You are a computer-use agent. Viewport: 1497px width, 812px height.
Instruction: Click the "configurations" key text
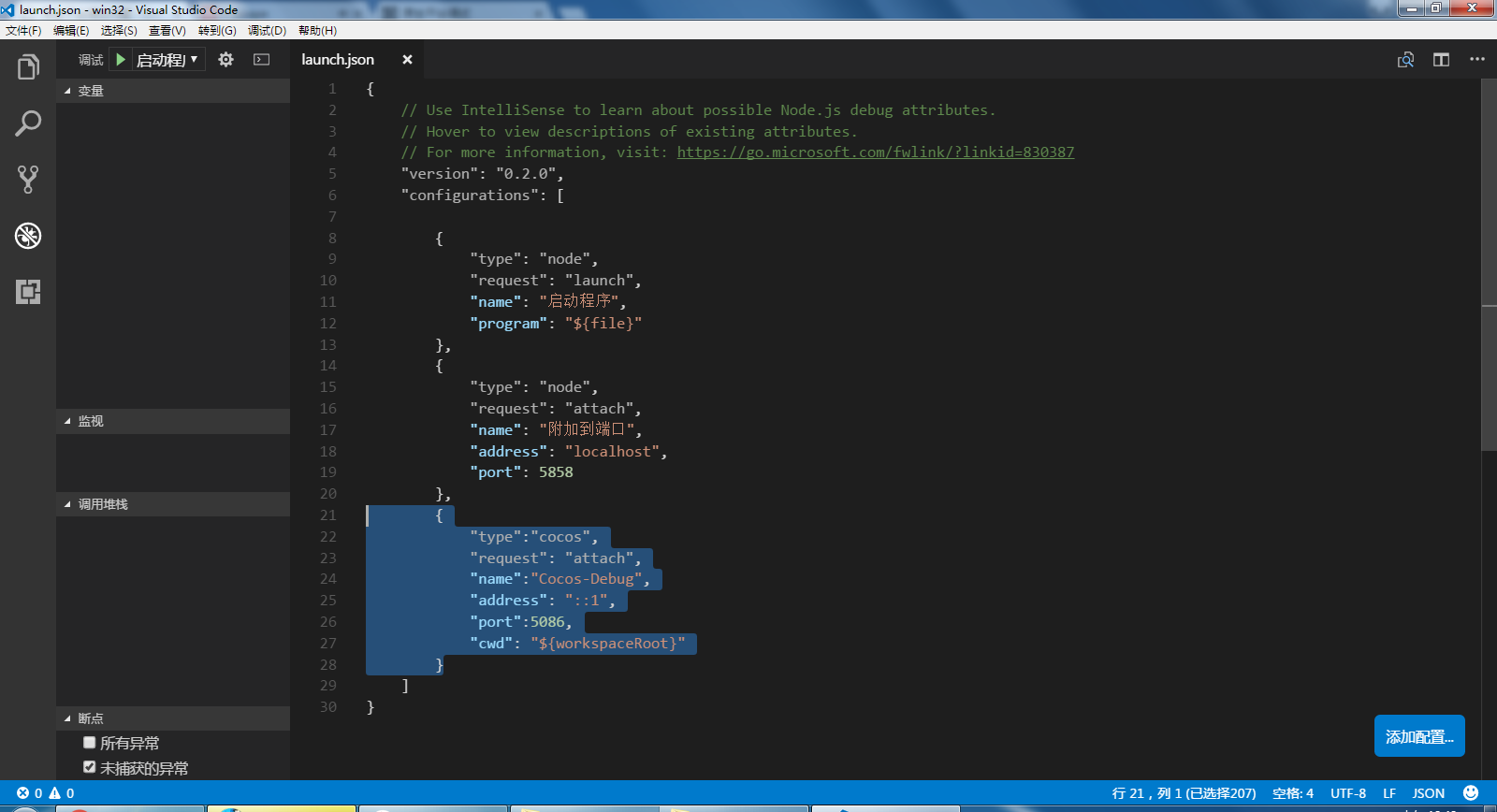(x=470, y=196)
